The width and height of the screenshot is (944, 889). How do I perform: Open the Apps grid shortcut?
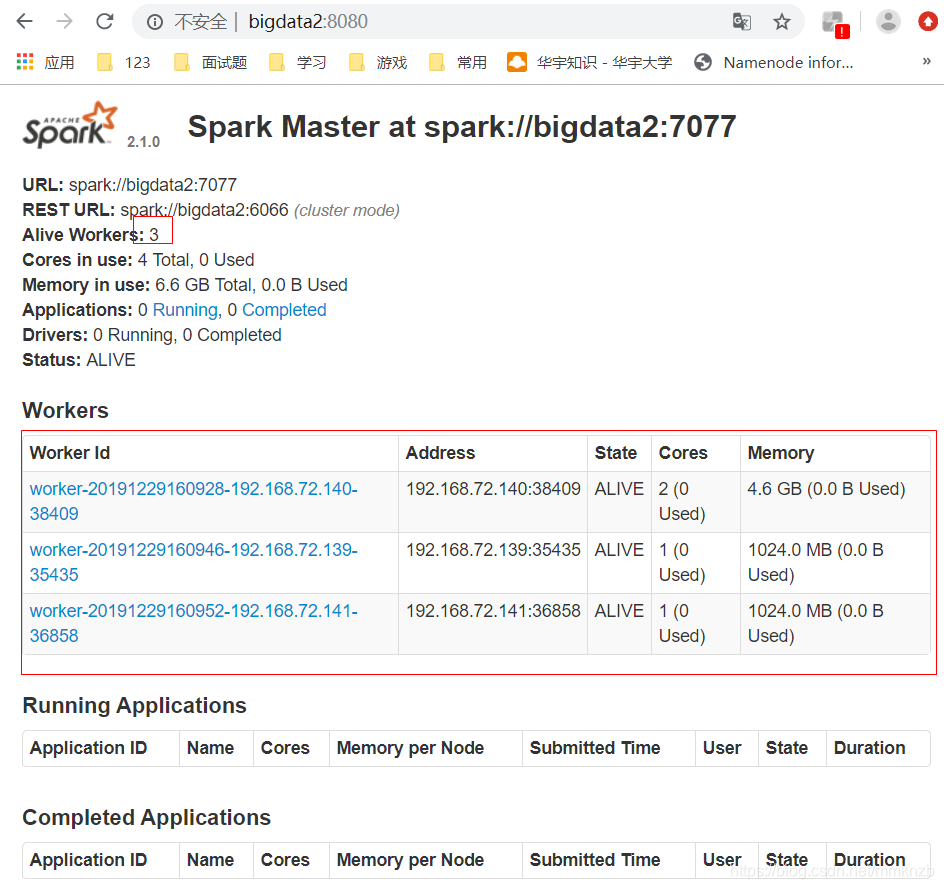tap(45, 63)
